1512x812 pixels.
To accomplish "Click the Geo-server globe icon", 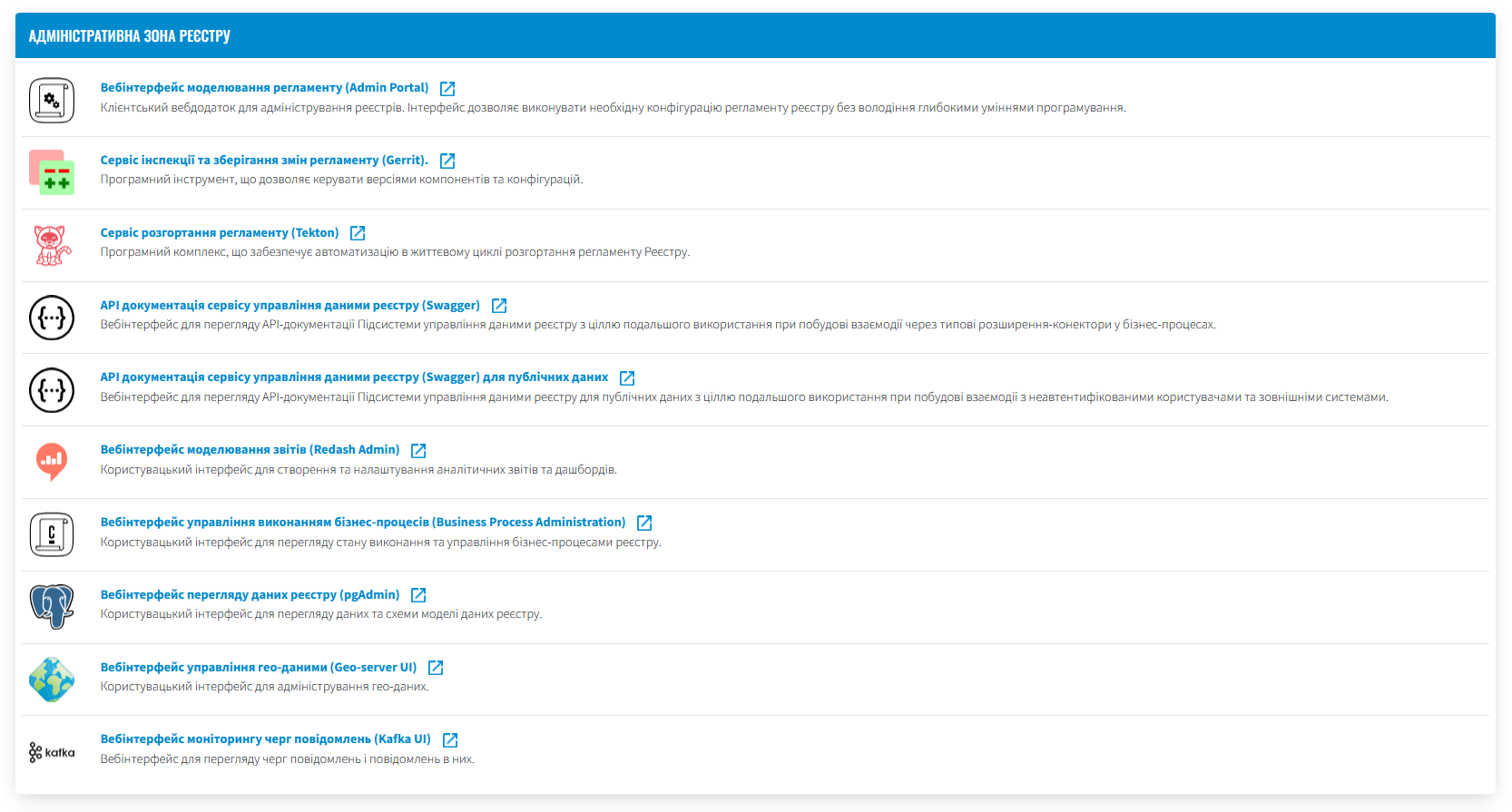I will [x=52, y=680].
